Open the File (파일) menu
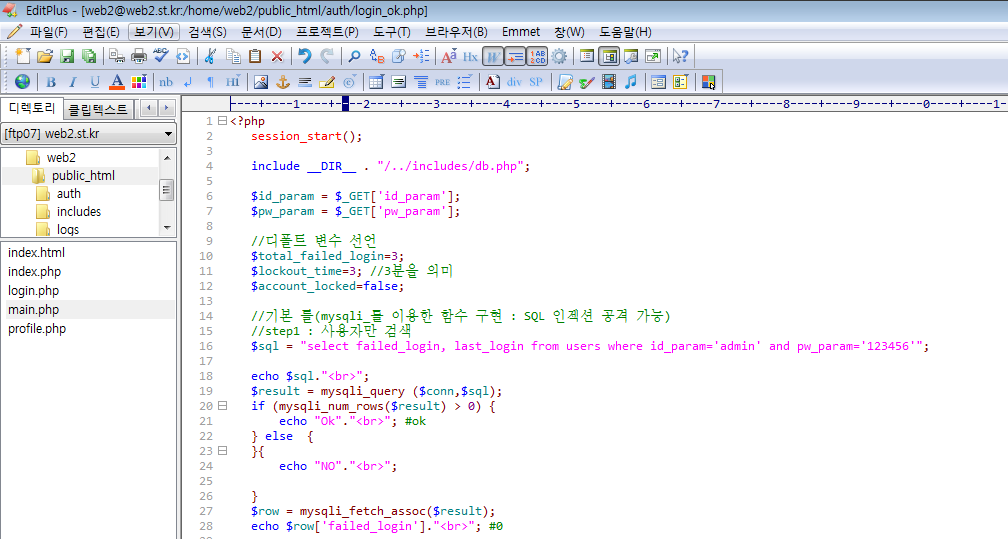The width and height of the screenshot is (1008, 539). click(x=48, y=32)
